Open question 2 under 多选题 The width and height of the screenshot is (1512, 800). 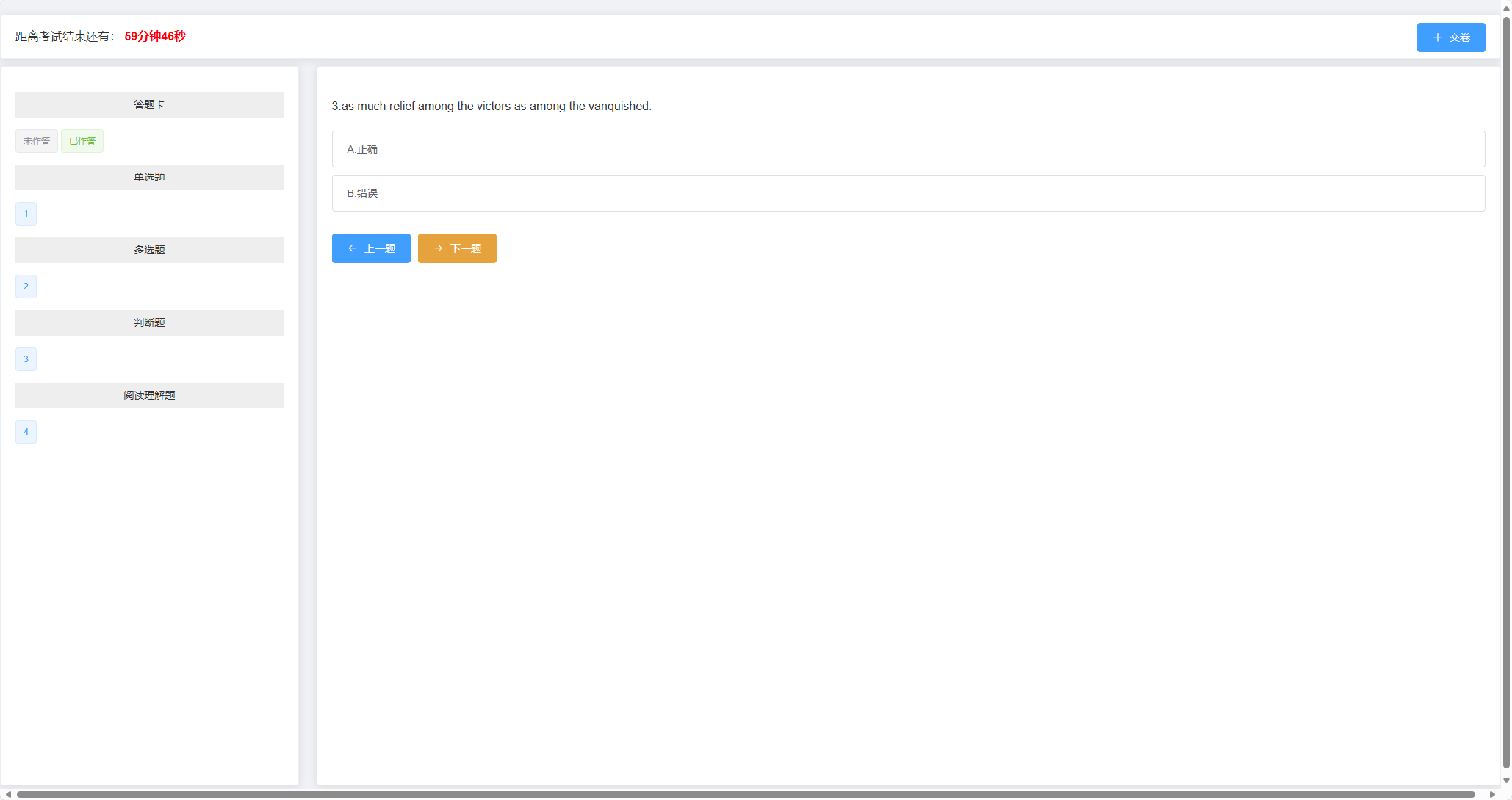26,287
